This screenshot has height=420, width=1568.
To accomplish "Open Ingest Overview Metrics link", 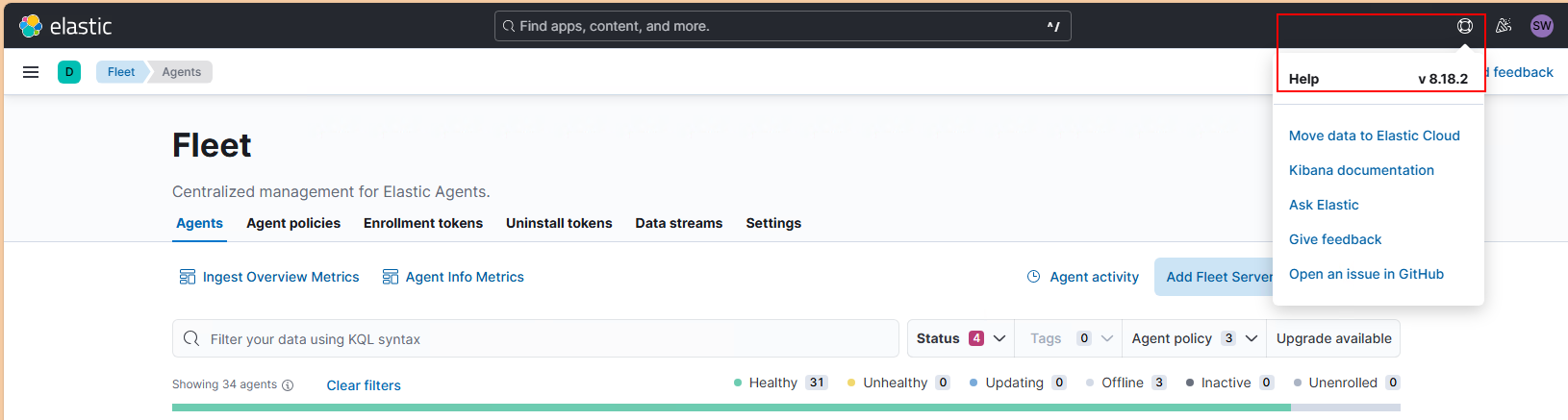I will (281, 277).
